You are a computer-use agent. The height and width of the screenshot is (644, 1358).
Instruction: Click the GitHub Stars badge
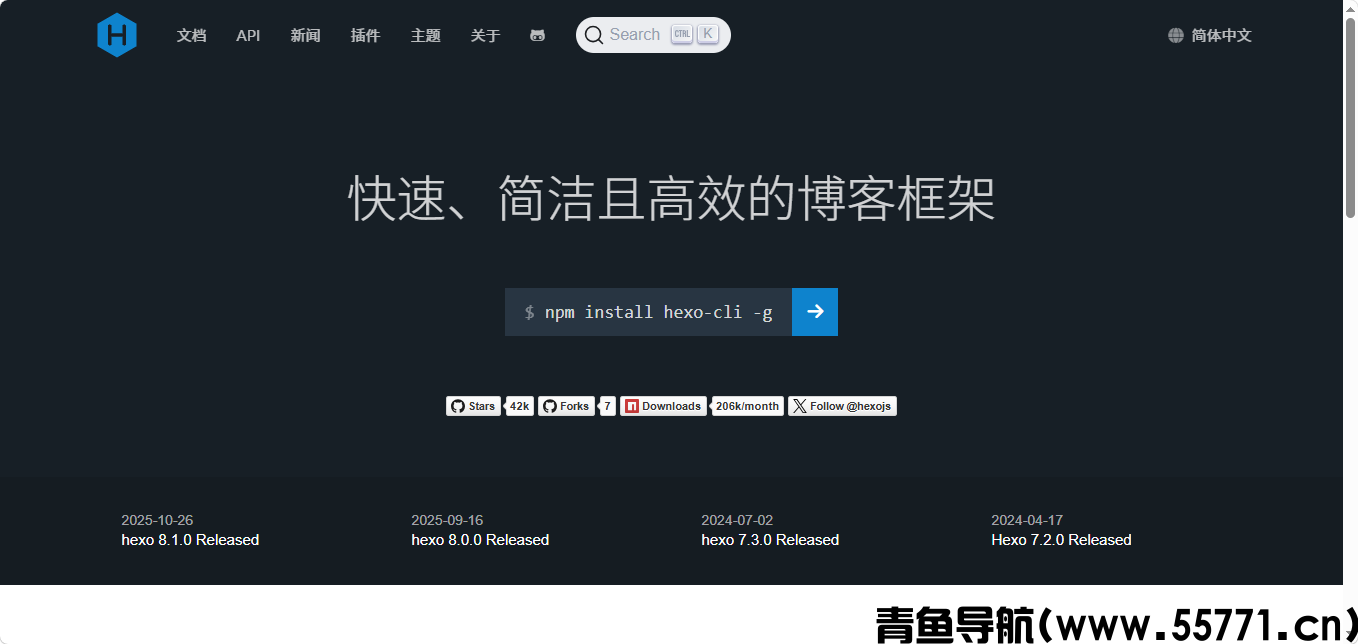(473, 406)
